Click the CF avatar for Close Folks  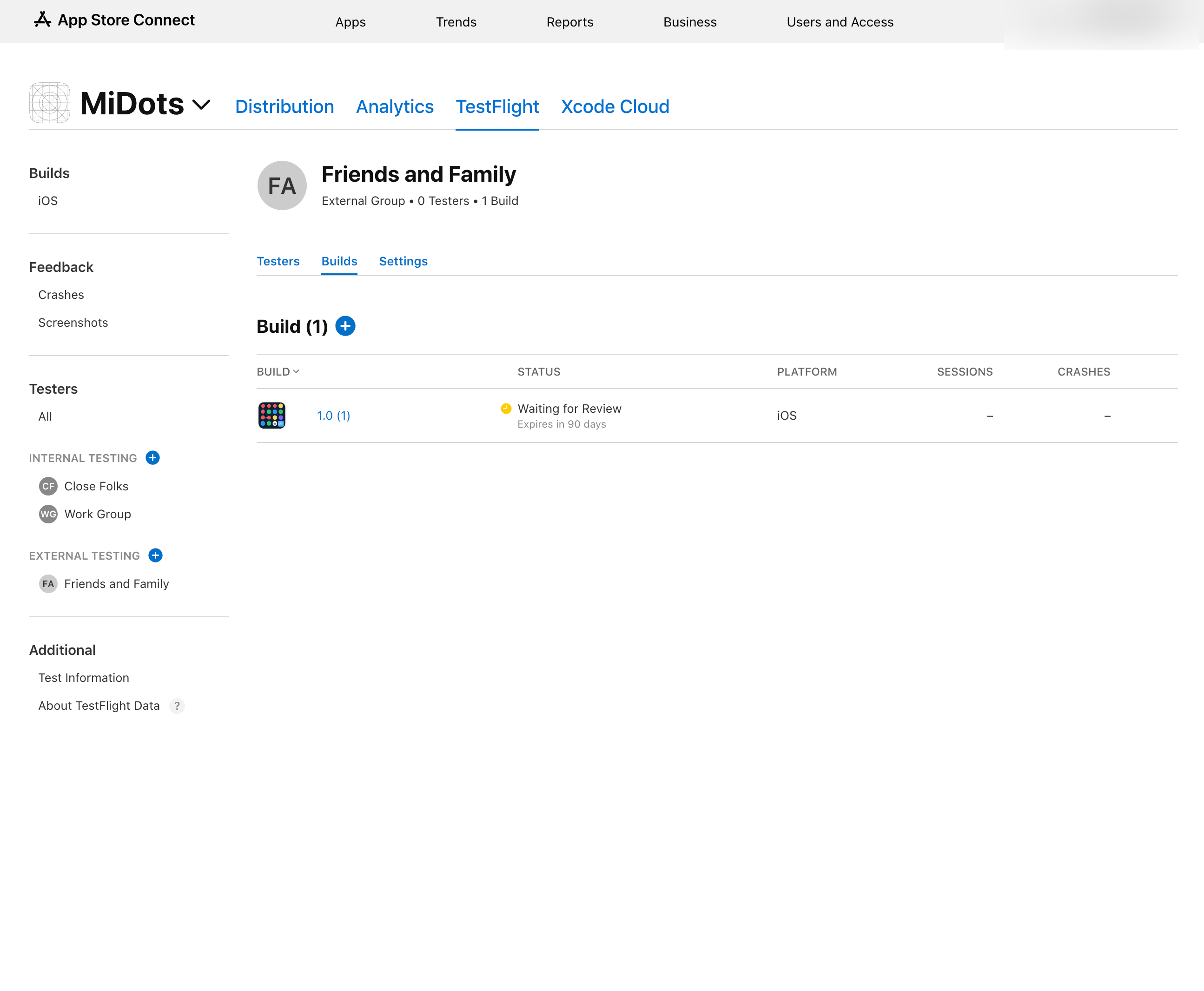pyautogui.click(x=48, y=486)
